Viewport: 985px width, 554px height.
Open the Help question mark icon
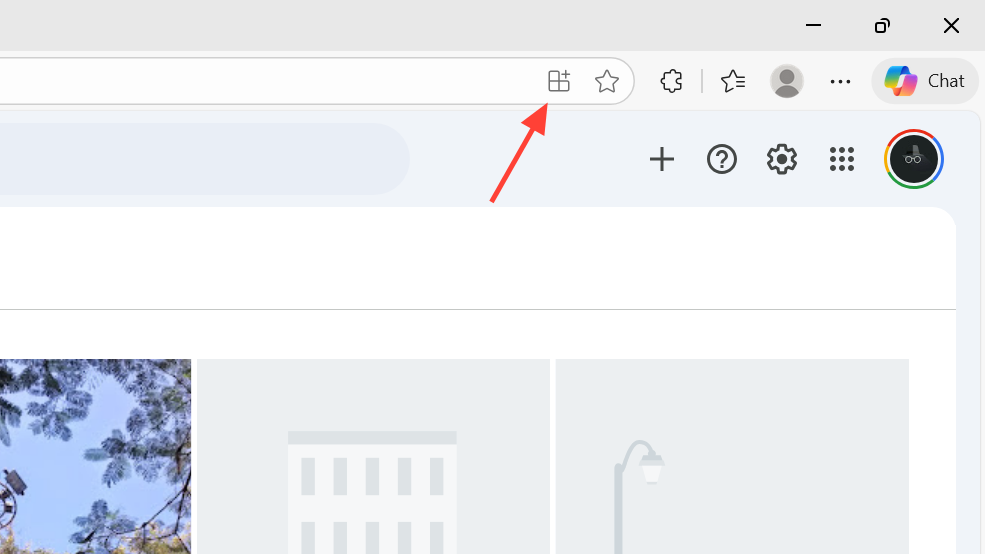(721, 159)
